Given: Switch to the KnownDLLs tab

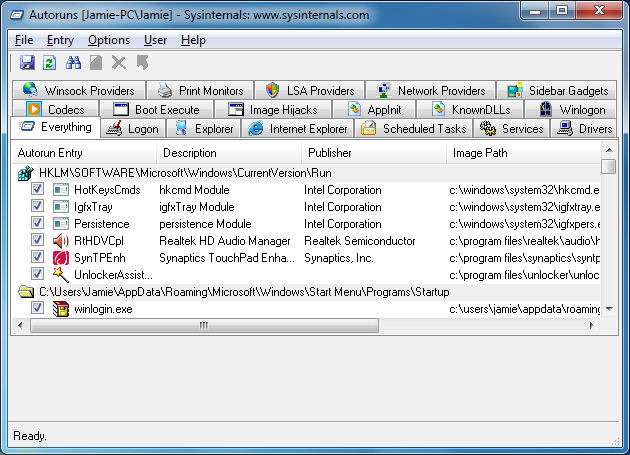Looking at the screenshot, I should (470, 109).
